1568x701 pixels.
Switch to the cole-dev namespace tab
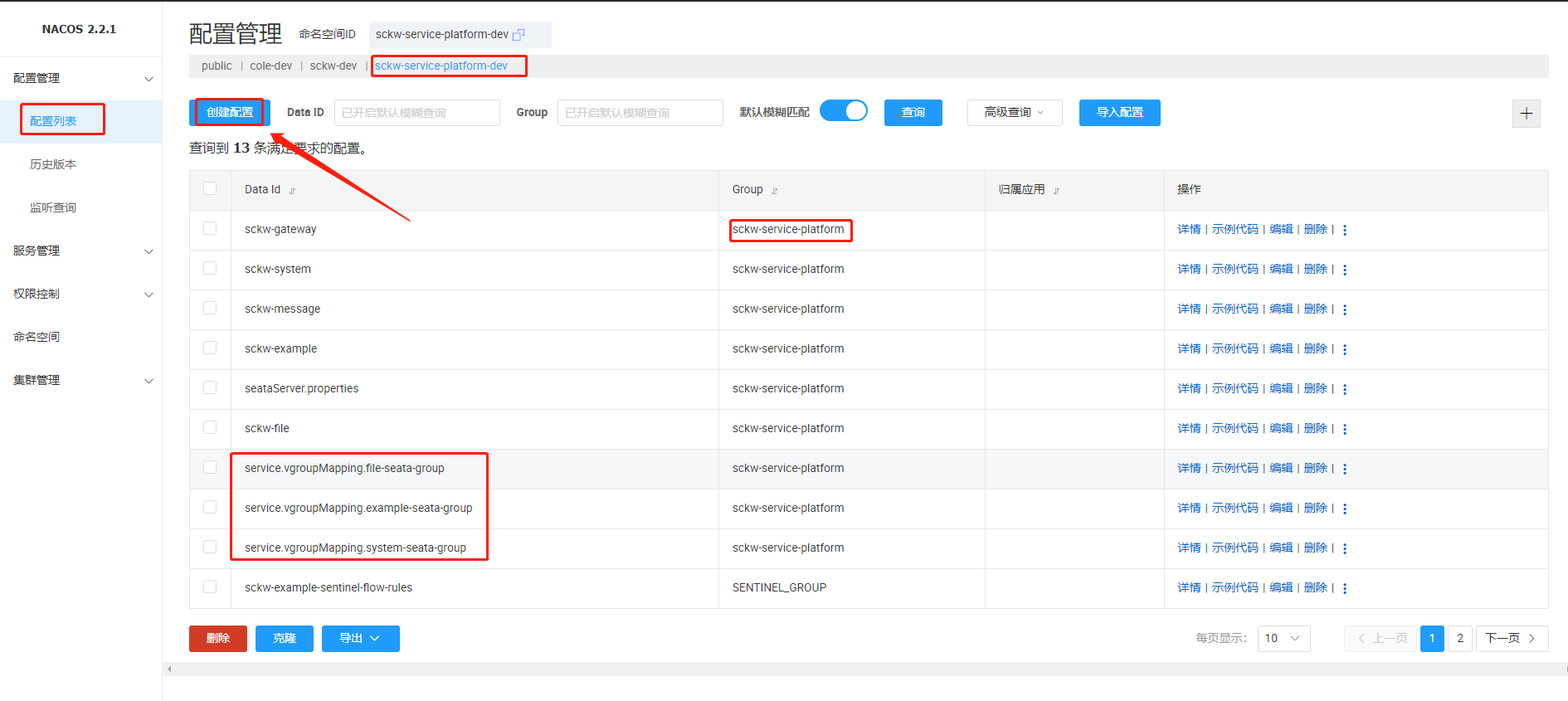pos(270,66)
